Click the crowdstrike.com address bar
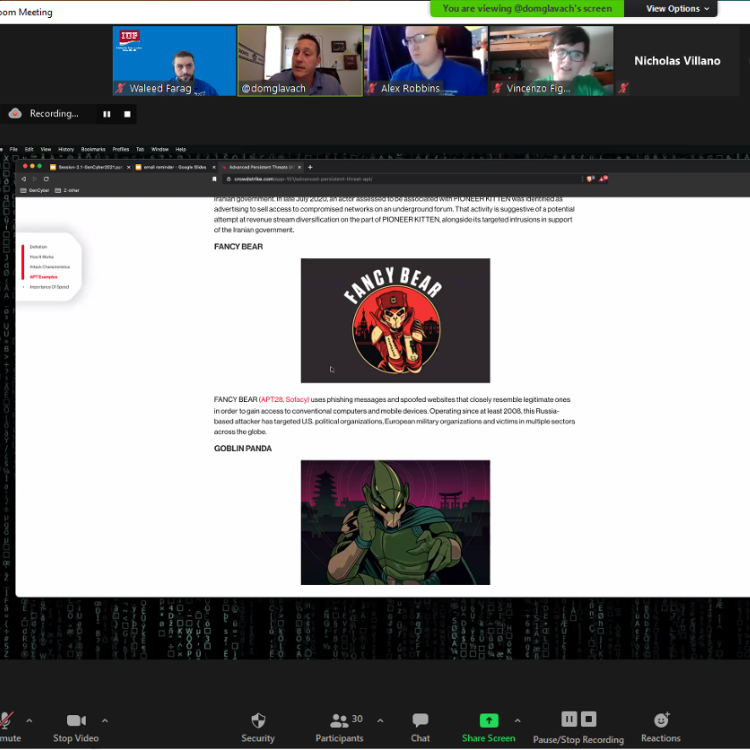This screenshot has height=750, width=750. point(403,179)
